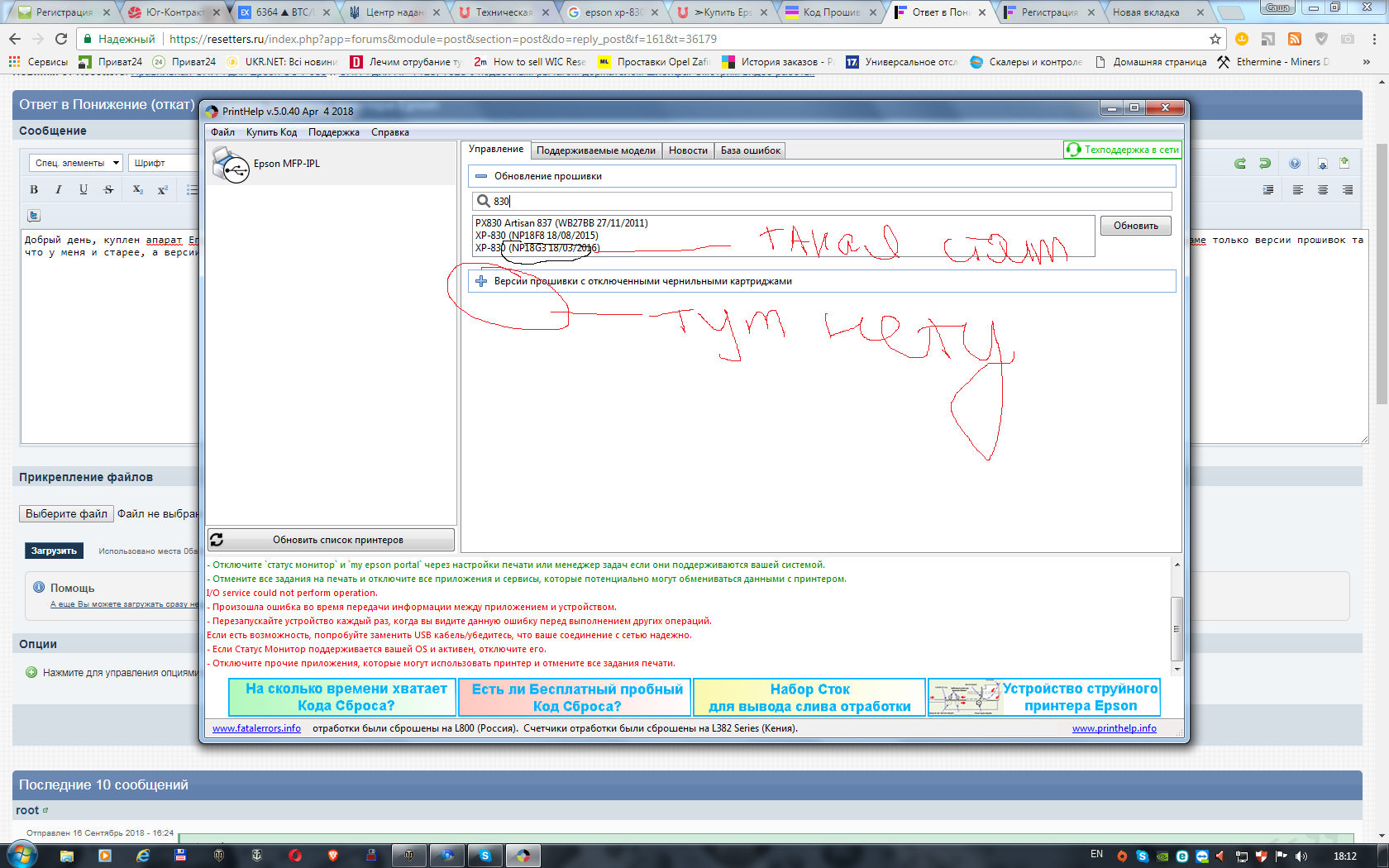Open the Сервисы apps bookmark
Screen dimensions: 1389x868
pos(38,62)
